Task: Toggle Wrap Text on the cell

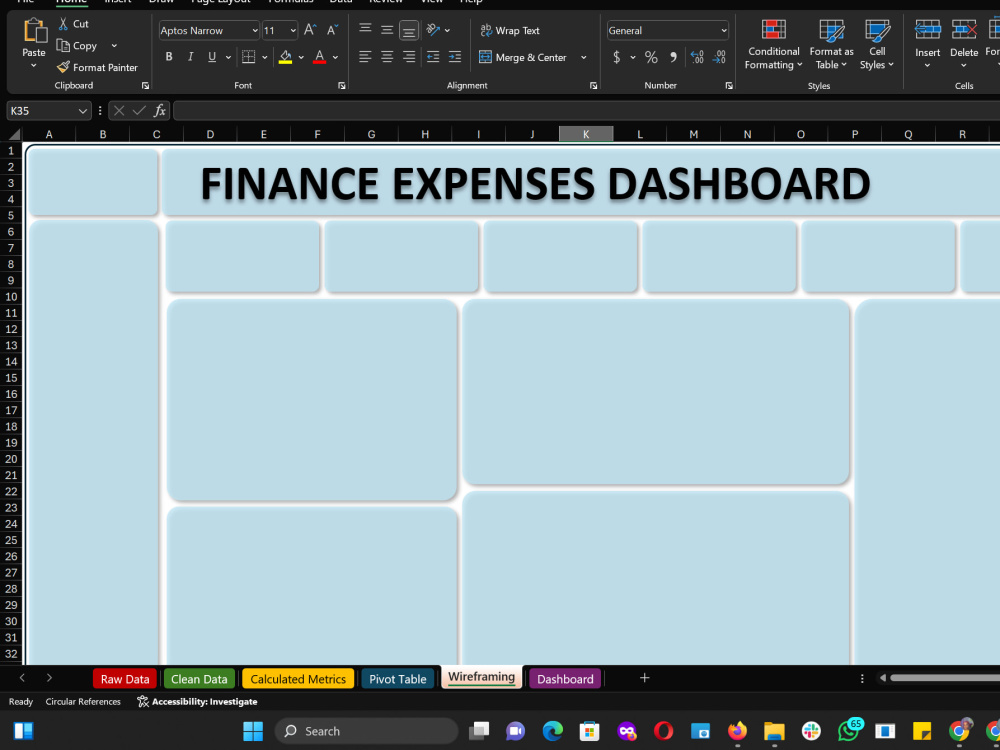Action: click(510, 30)
